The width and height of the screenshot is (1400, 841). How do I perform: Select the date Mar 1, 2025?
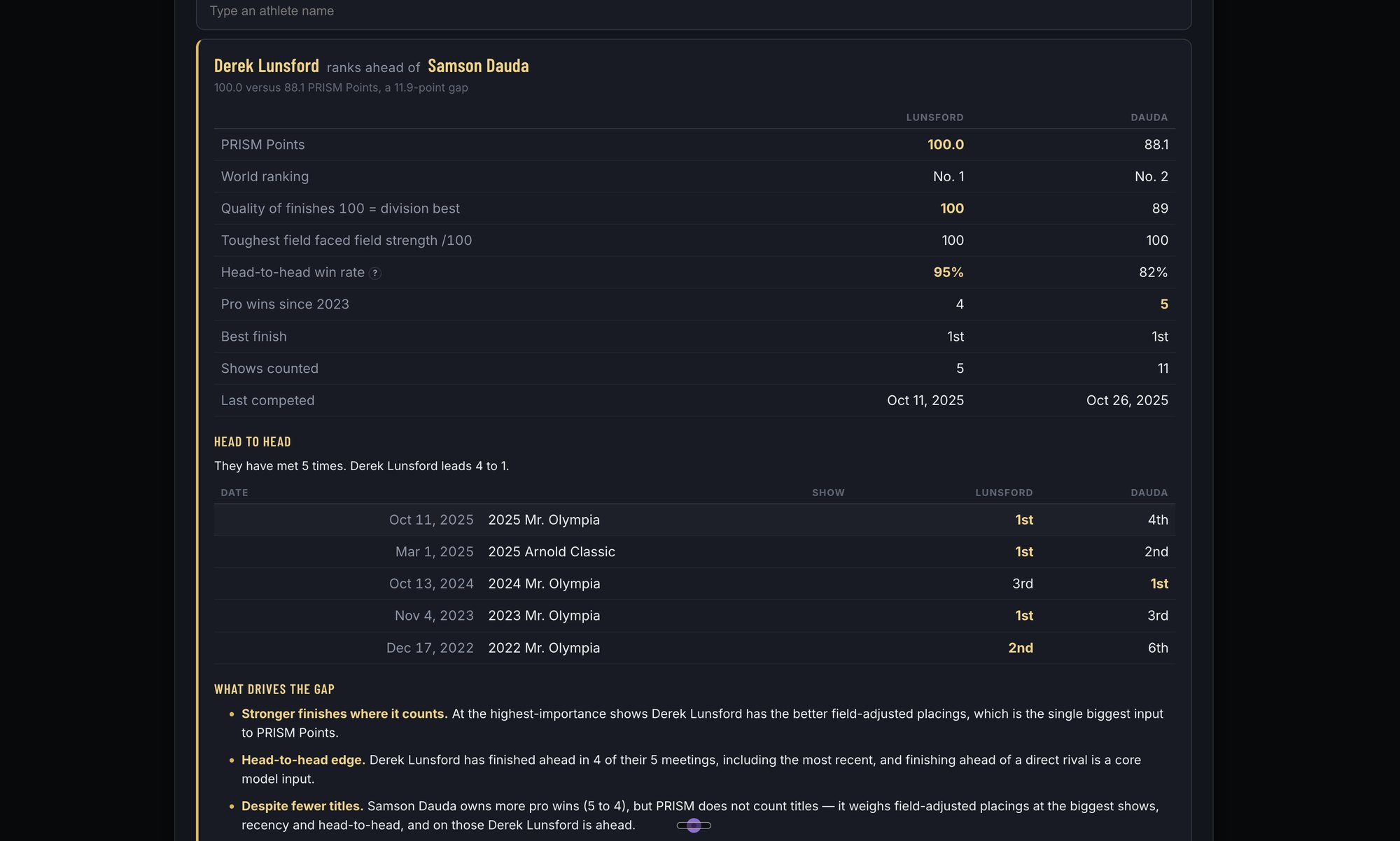tap(434, 552)
